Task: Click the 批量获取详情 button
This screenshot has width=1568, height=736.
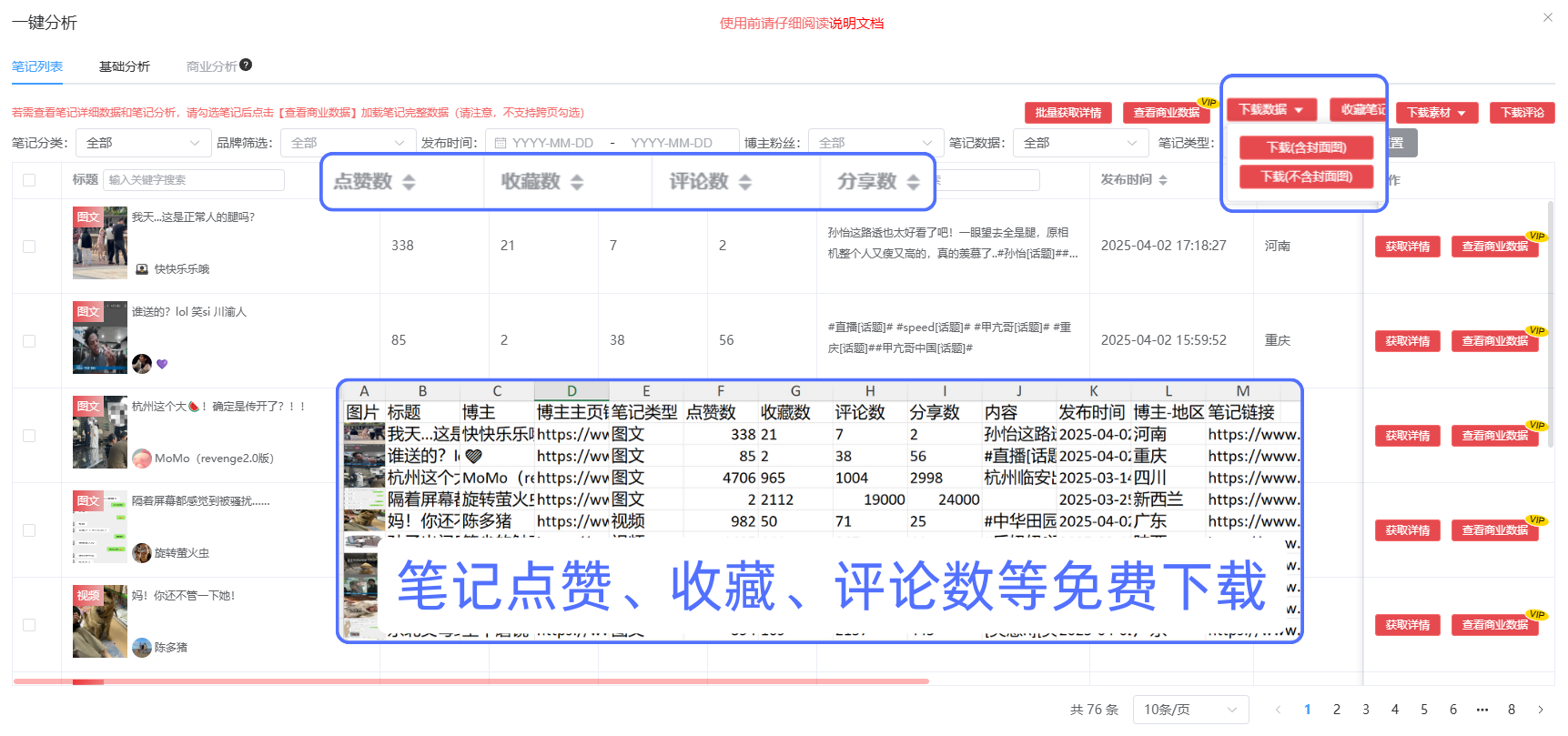Action: [x=1067, y=113]
